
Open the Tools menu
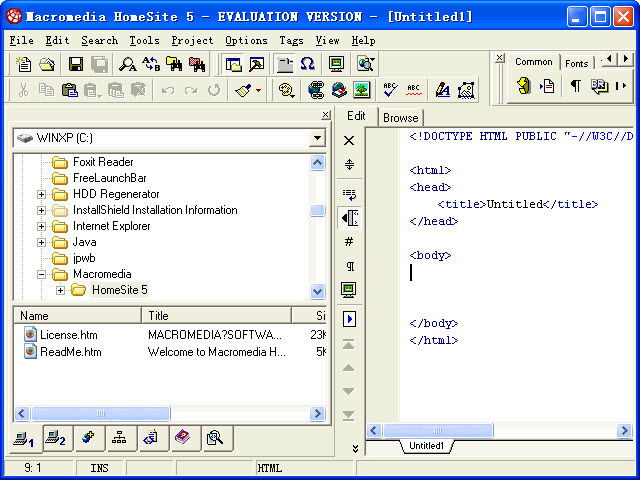click(x=144, y=40)
